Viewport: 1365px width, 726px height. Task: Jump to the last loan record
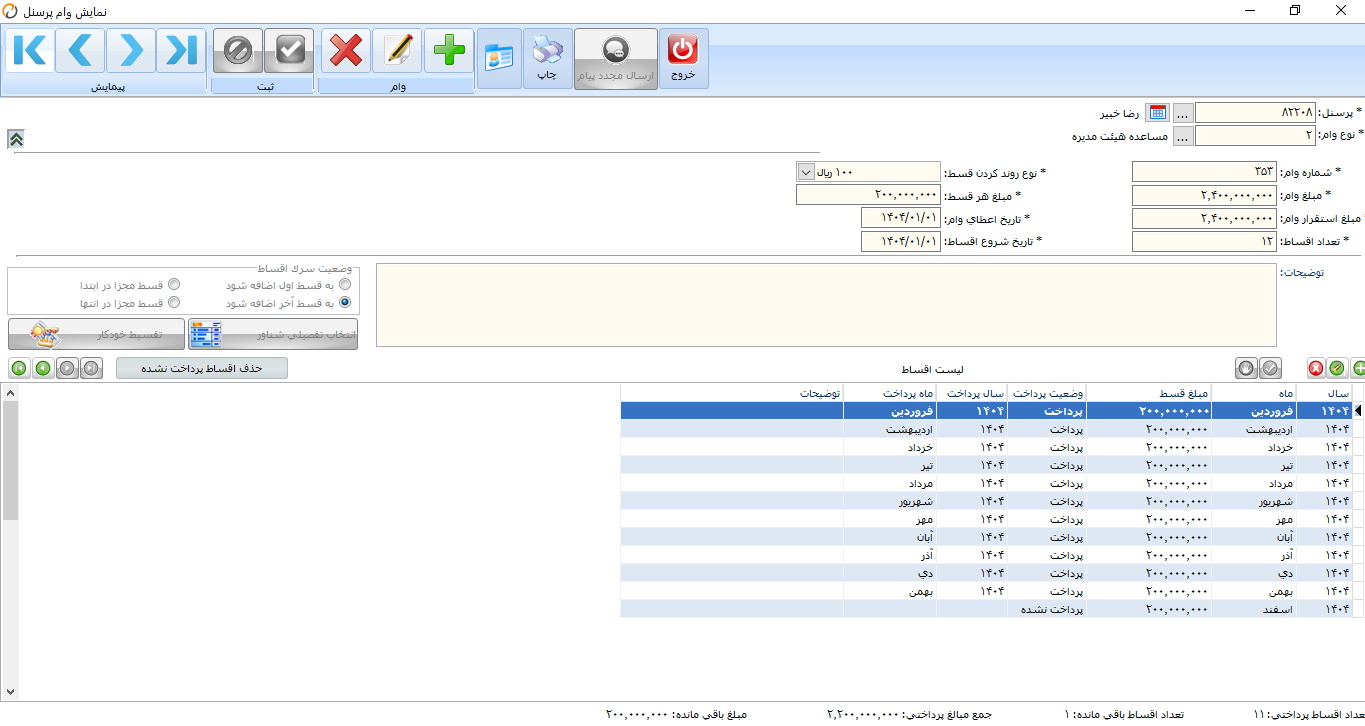[182, 50]
